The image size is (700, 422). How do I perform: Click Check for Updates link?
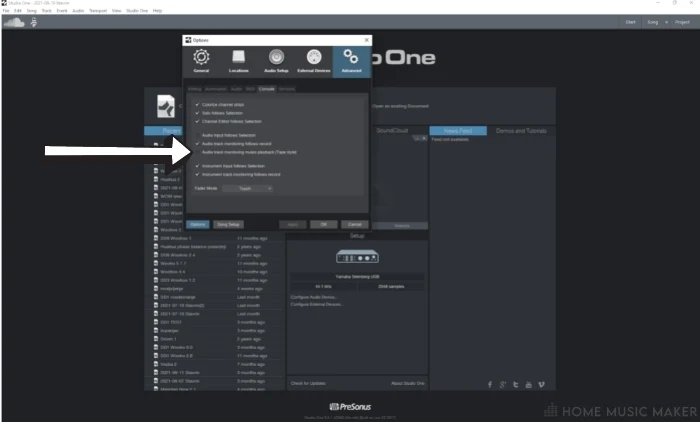pos(308,383)
